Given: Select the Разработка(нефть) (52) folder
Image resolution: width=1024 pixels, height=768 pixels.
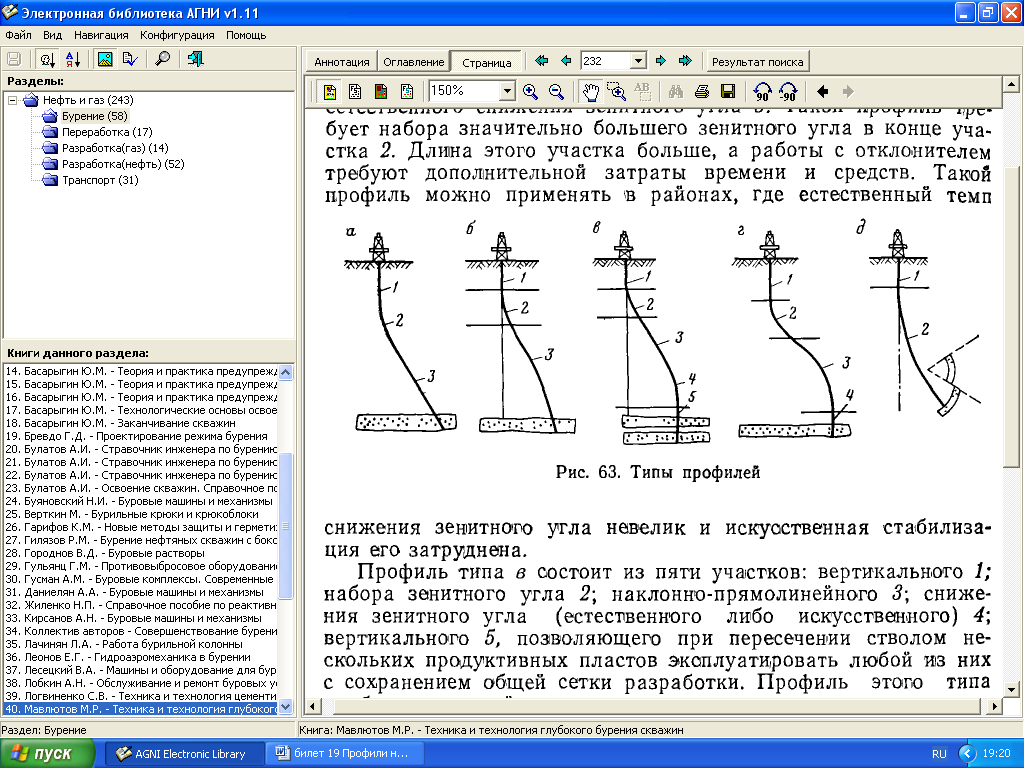Looking at the screenshot, I should tap(123, 164).
